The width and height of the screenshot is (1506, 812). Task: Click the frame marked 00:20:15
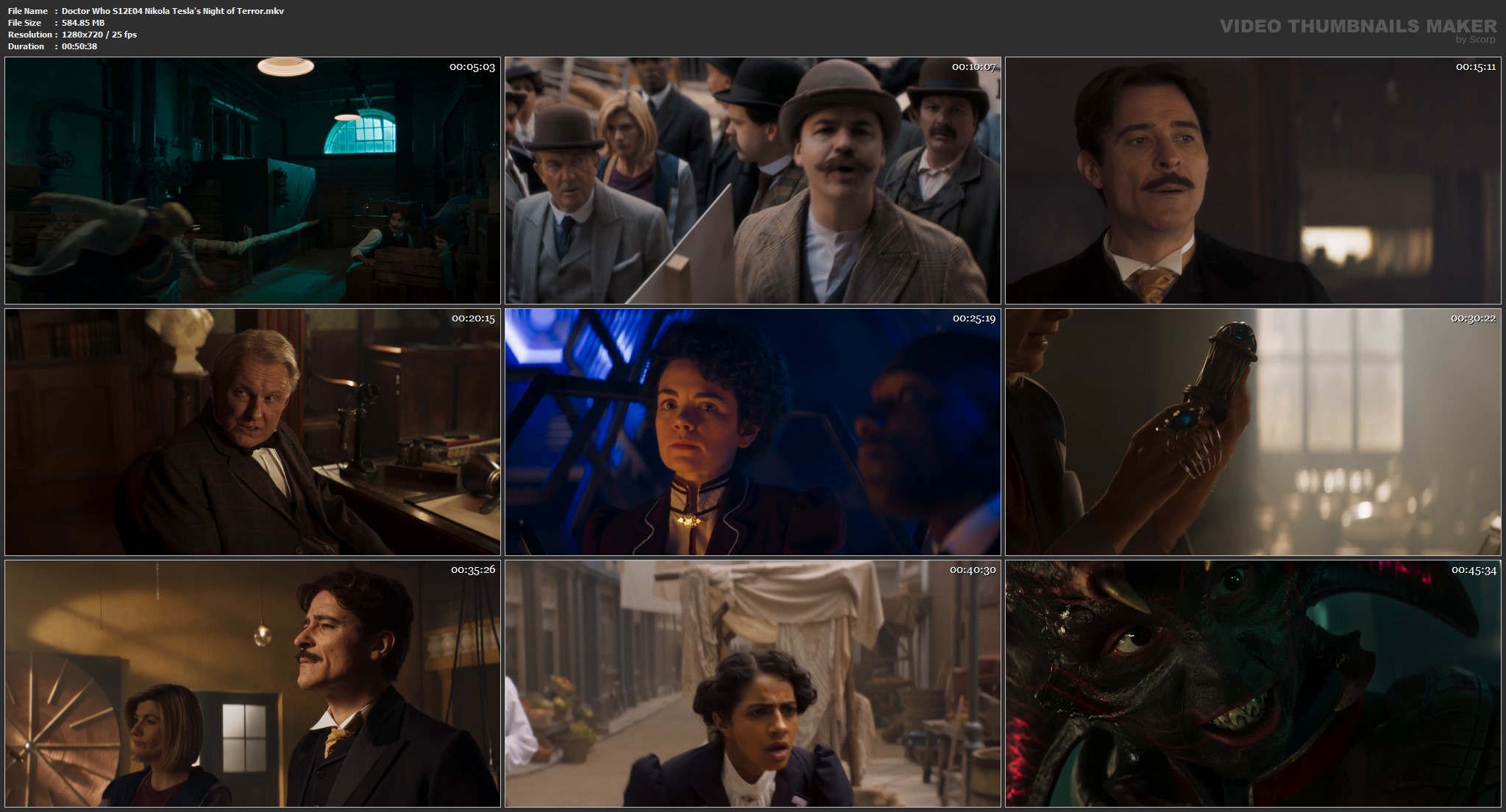pos(252,432)
